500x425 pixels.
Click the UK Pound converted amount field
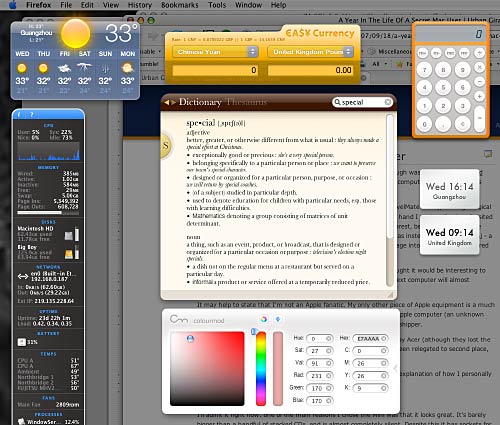[310, 70]
